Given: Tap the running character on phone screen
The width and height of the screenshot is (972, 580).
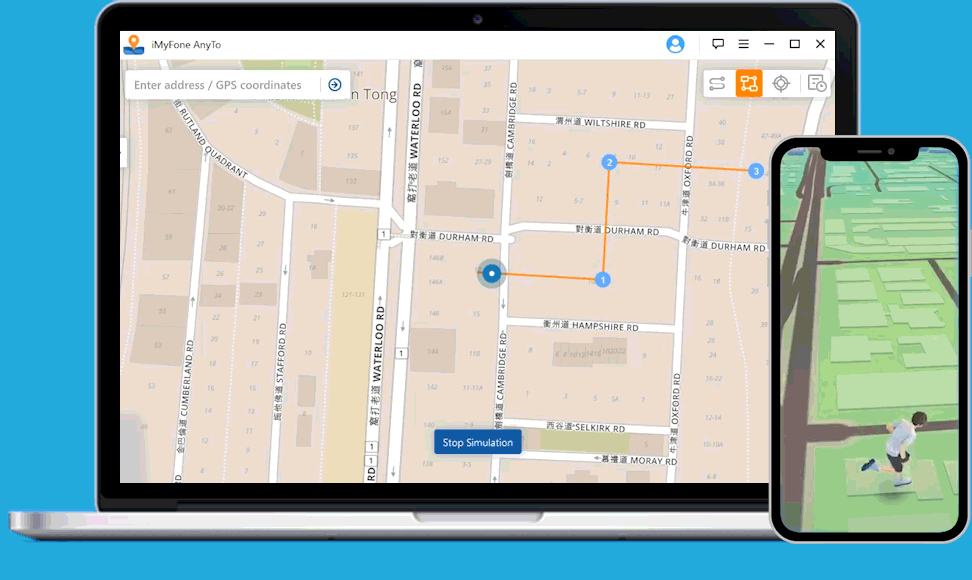Looking at the screenshot, I should tap(895, 450).
